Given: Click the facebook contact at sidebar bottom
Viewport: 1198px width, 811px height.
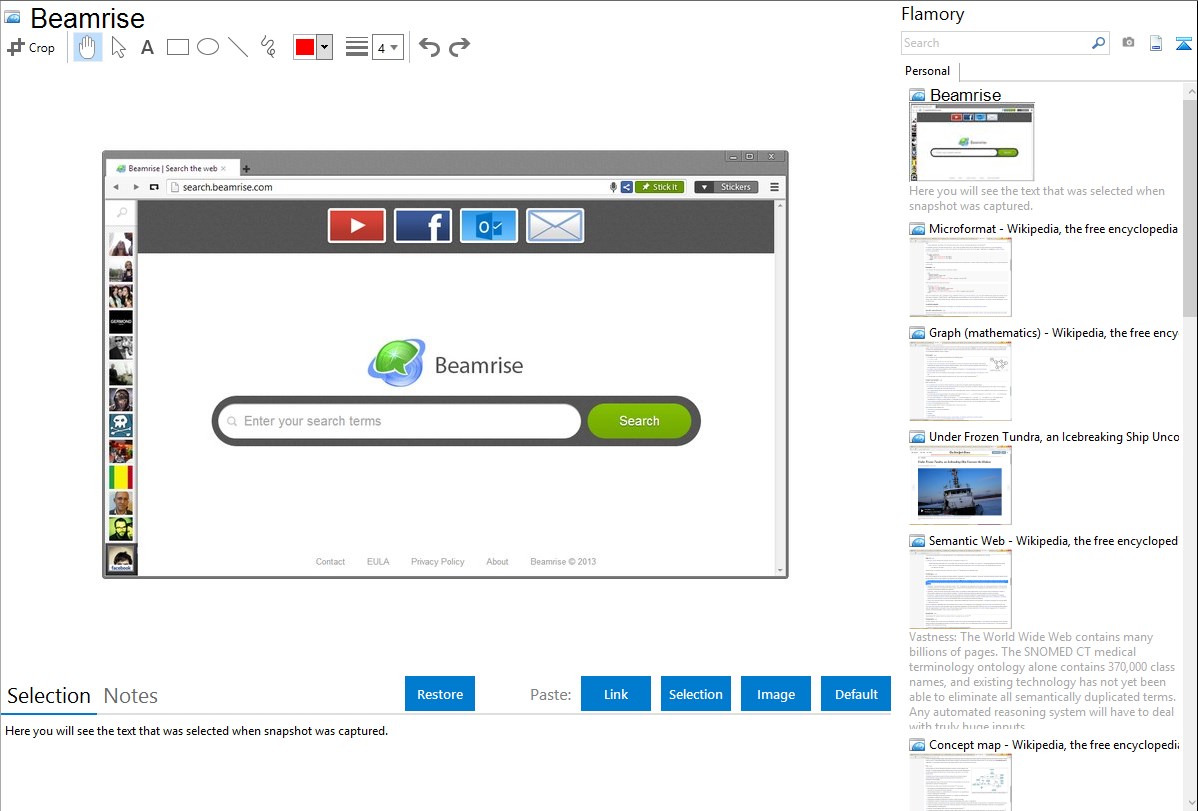Looking at the screenshot, I should pyautogui.click(x=121, y=560).
